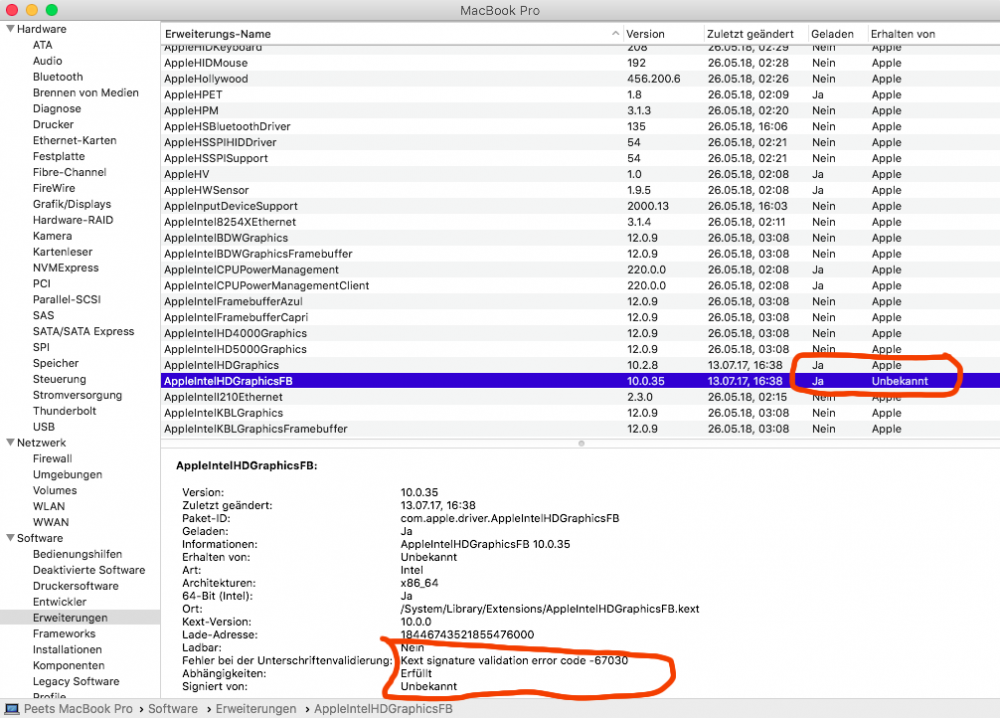Collapse the Software section triangle
Screen dimensions: 1000x718
pos(10,538)
